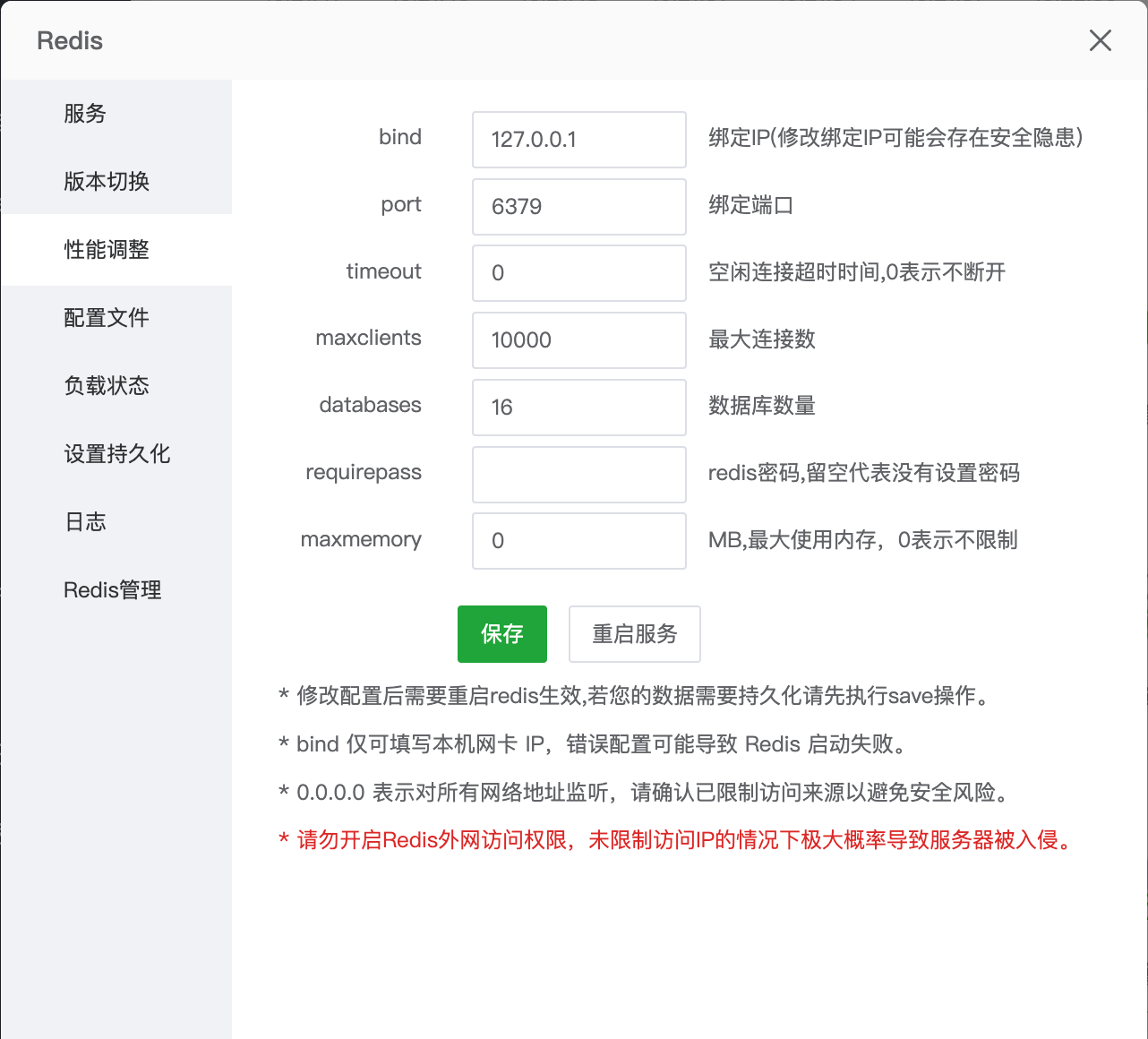Click the green 保存 button
The height and width of the screenshot is (1039, 1148).
[502, 634]
